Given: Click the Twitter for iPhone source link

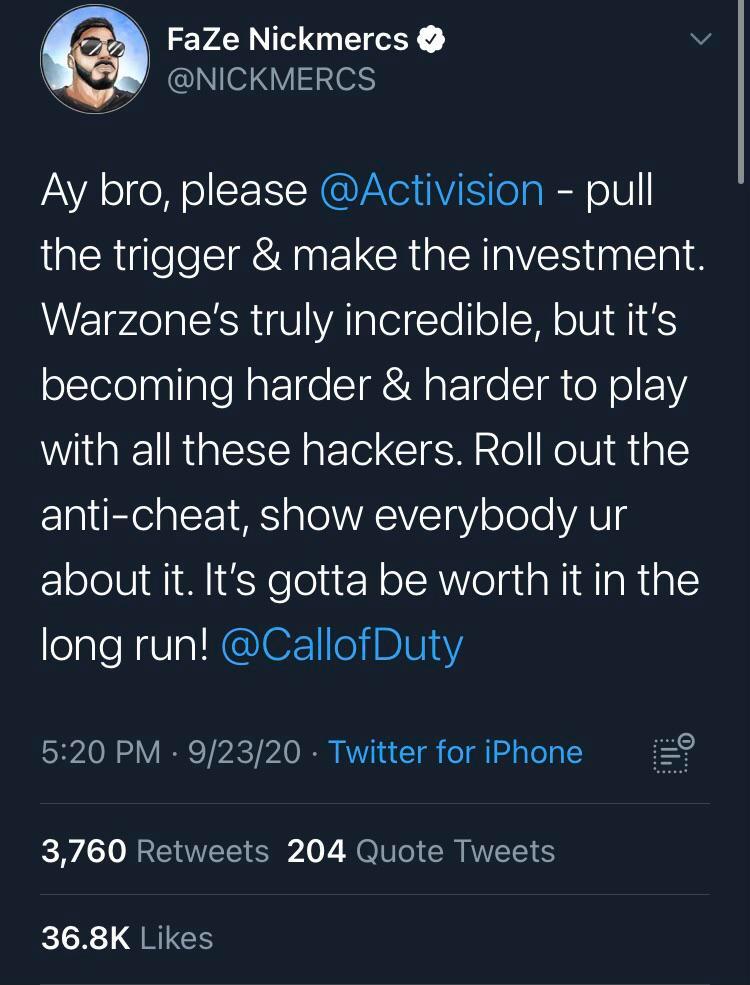Looking at the screenshot, I should click(455, 752).
